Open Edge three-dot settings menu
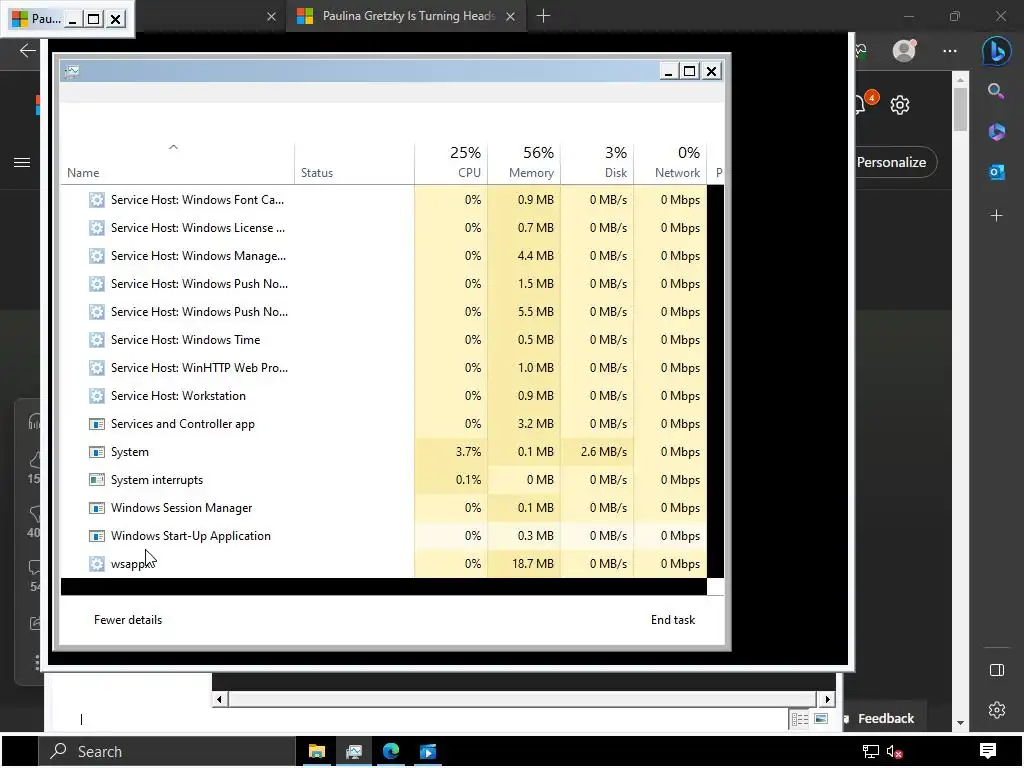1024x768 pixels. 950,51
